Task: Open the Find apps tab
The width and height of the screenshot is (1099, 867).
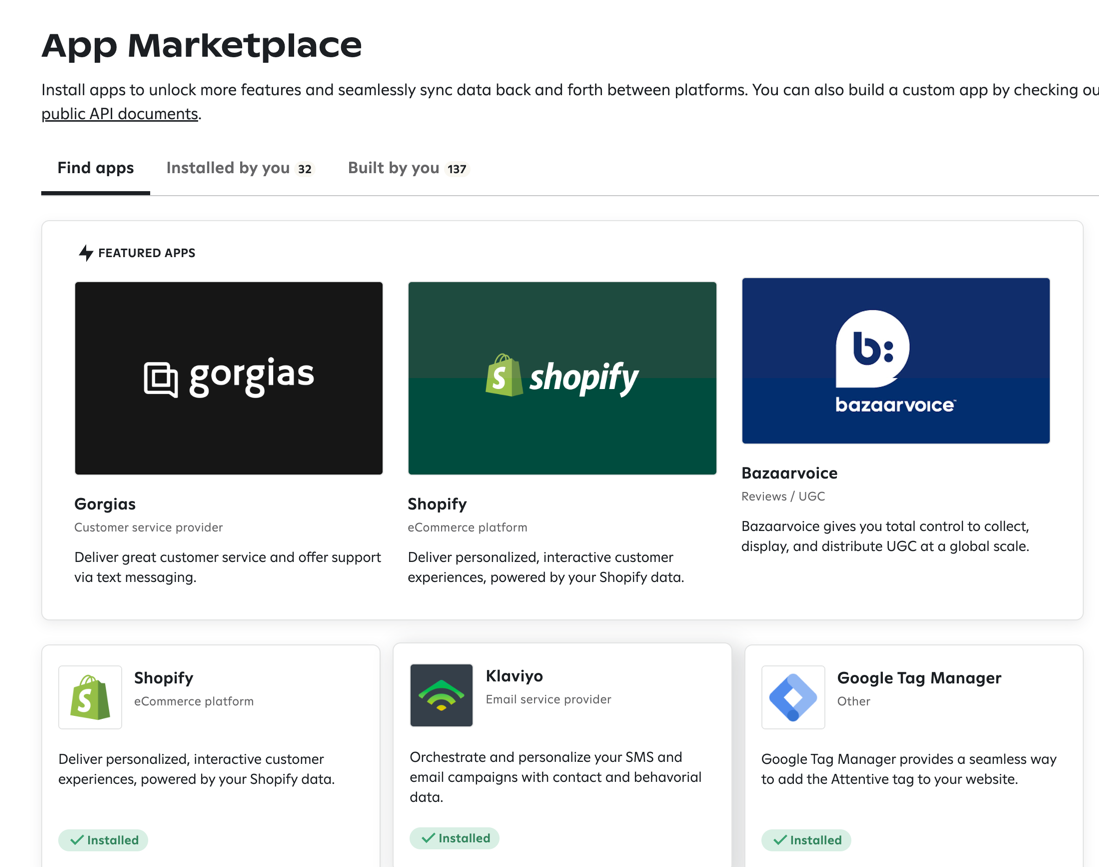Action: click(95, 168)
